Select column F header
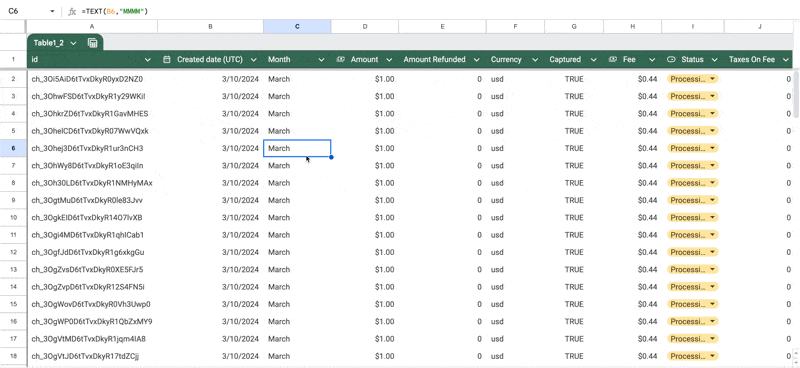Viewport: 800px width, 368px height. coord(515,26)
